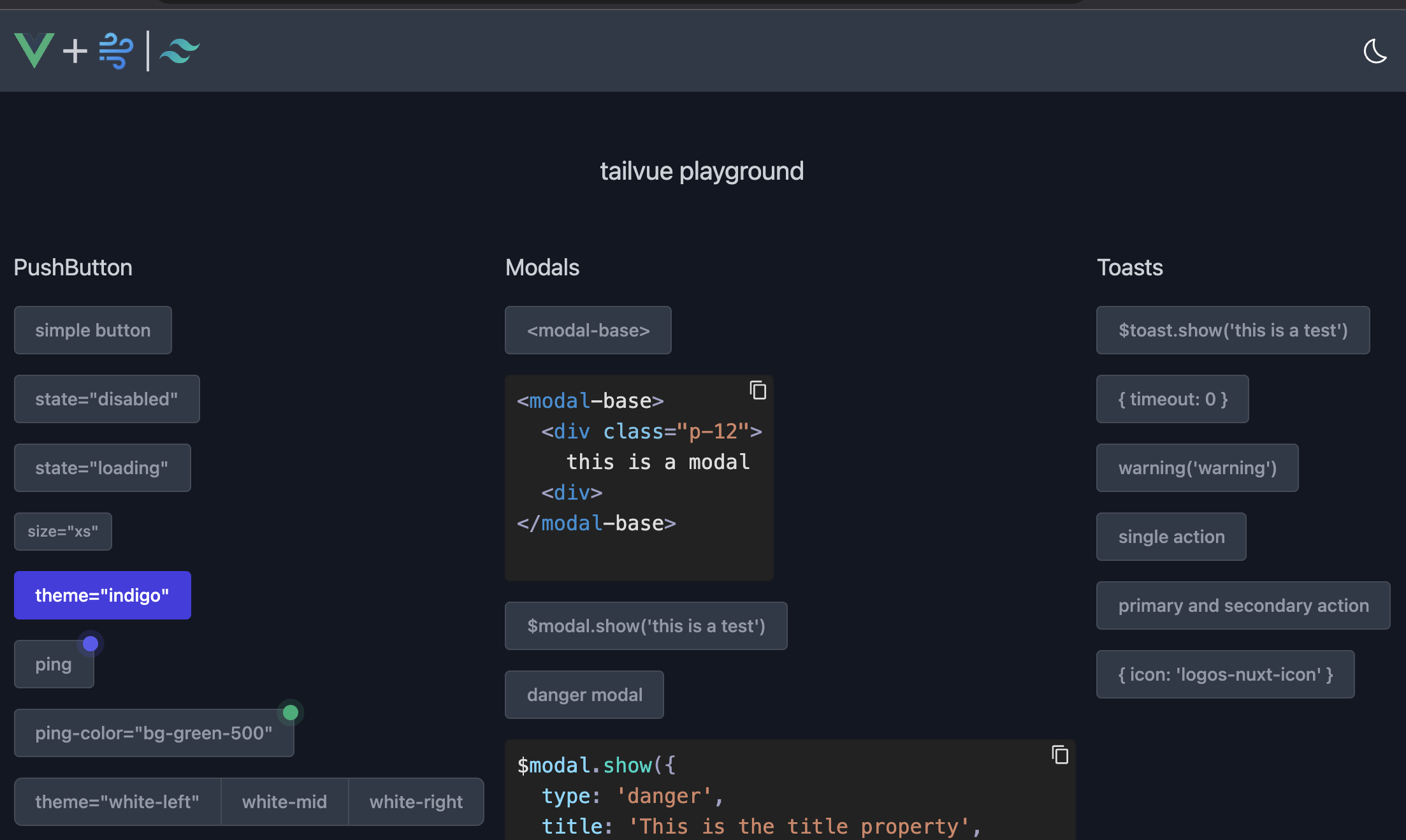Trigger the warning('warning') toast

[x=1197, y=468]
